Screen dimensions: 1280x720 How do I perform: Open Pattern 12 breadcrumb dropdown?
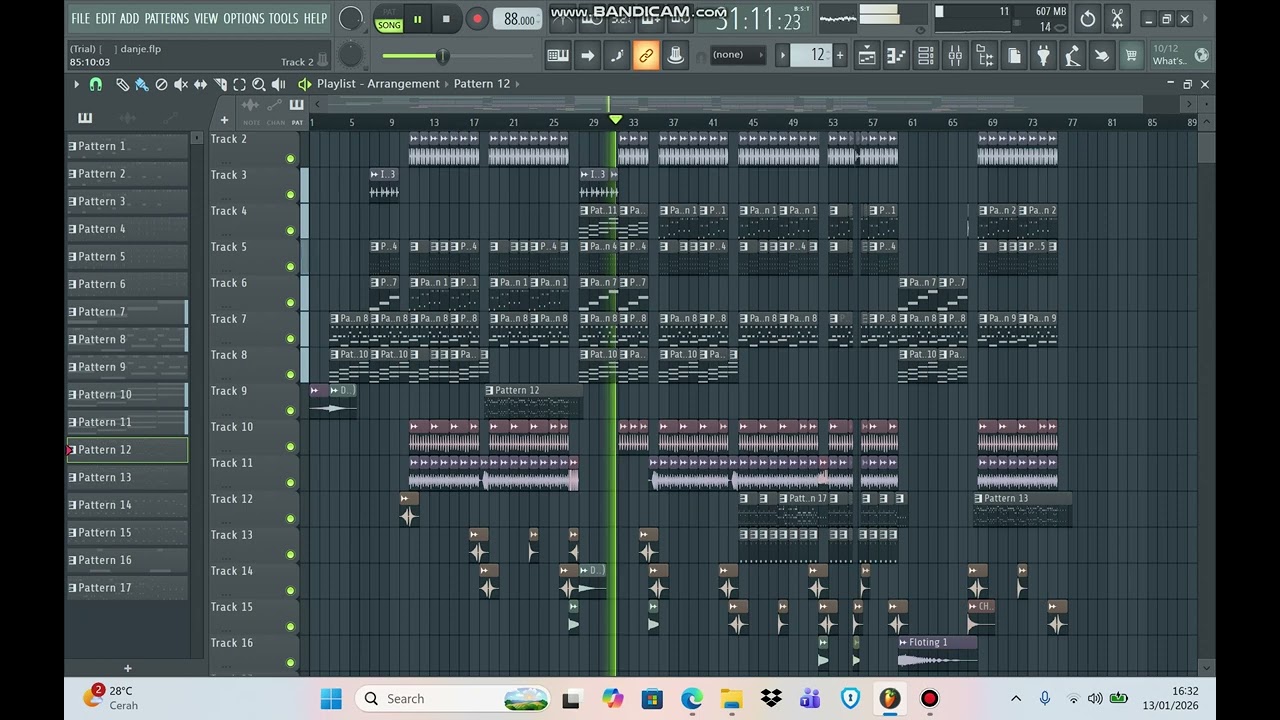[482, 84]
